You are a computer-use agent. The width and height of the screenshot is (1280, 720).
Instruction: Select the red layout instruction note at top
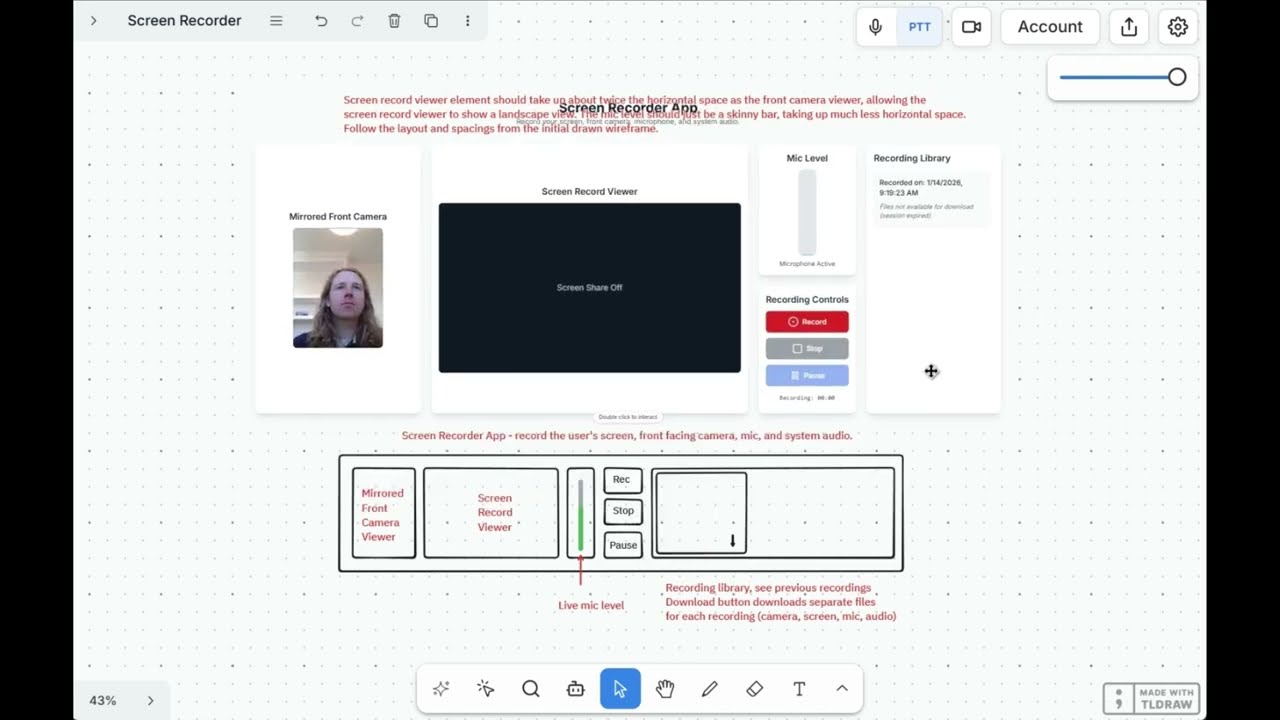coord(655,114)
